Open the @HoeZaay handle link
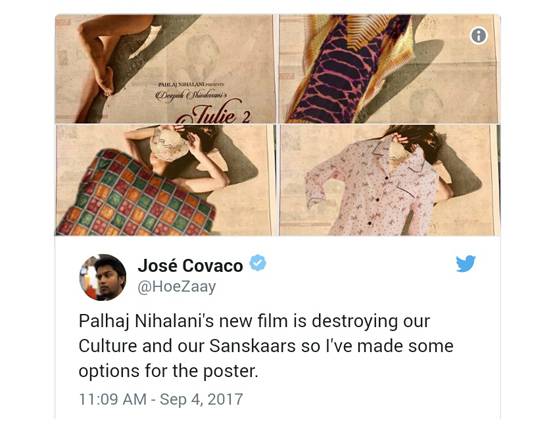 click(x=176, y=287)
